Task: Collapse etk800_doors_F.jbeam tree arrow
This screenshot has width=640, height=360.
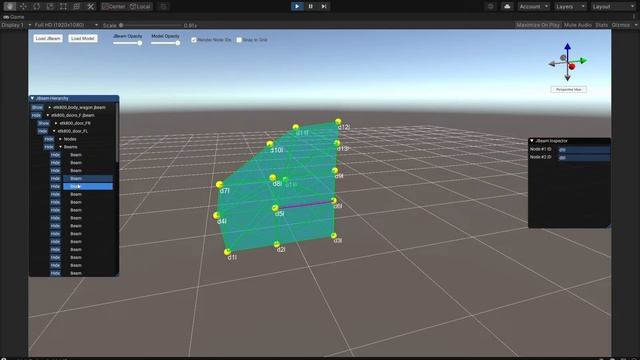Action: coord(48,116)
